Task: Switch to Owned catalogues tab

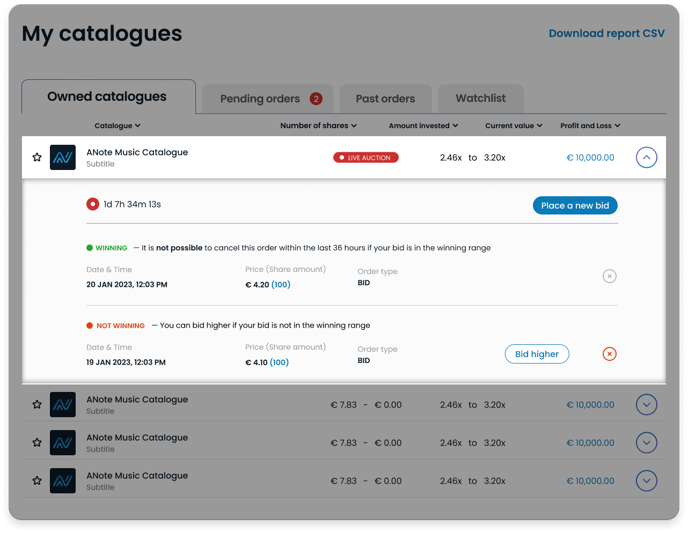Action: pyautogui.click(x=108, y=97)
